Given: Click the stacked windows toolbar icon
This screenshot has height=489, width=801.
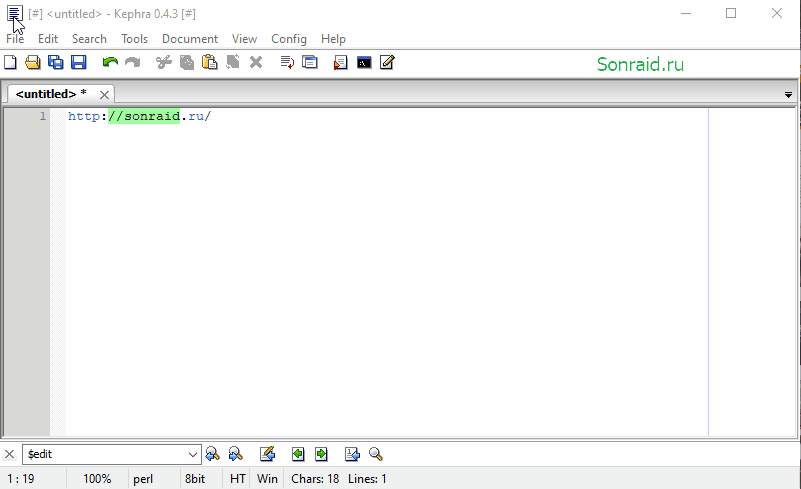Looking at the screenshot, I should [310, 62].
